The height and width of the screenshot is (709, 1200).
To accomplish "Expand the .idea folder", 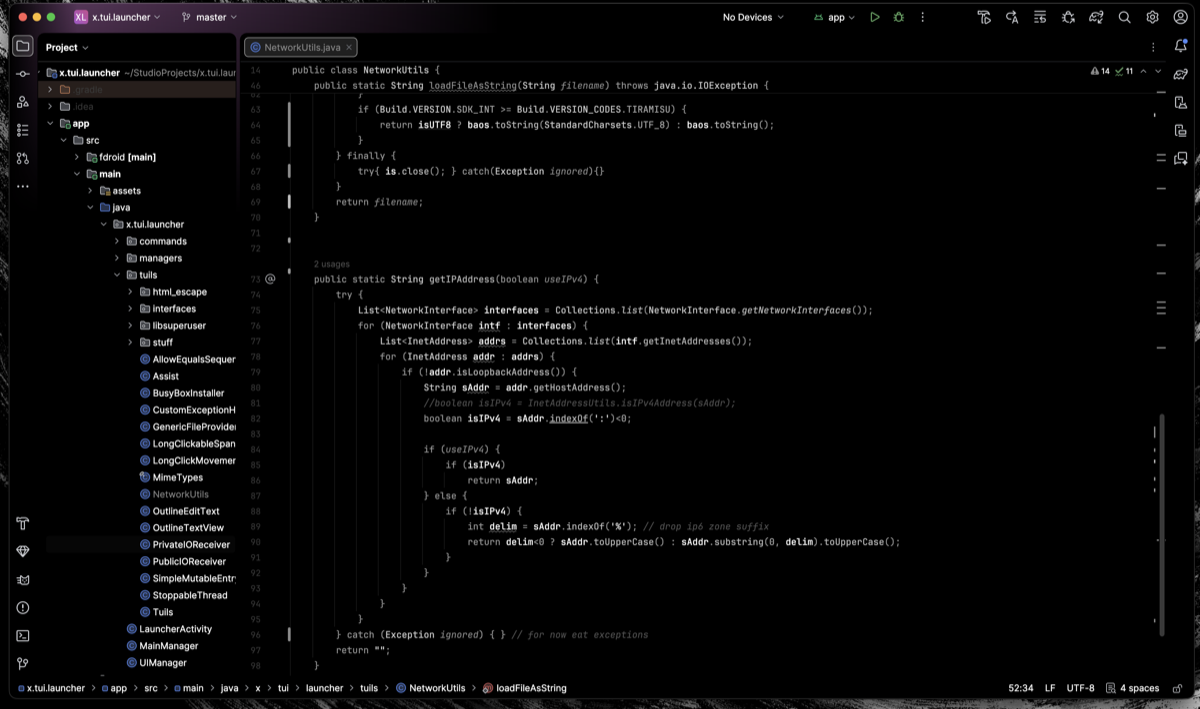I will 50,107.
